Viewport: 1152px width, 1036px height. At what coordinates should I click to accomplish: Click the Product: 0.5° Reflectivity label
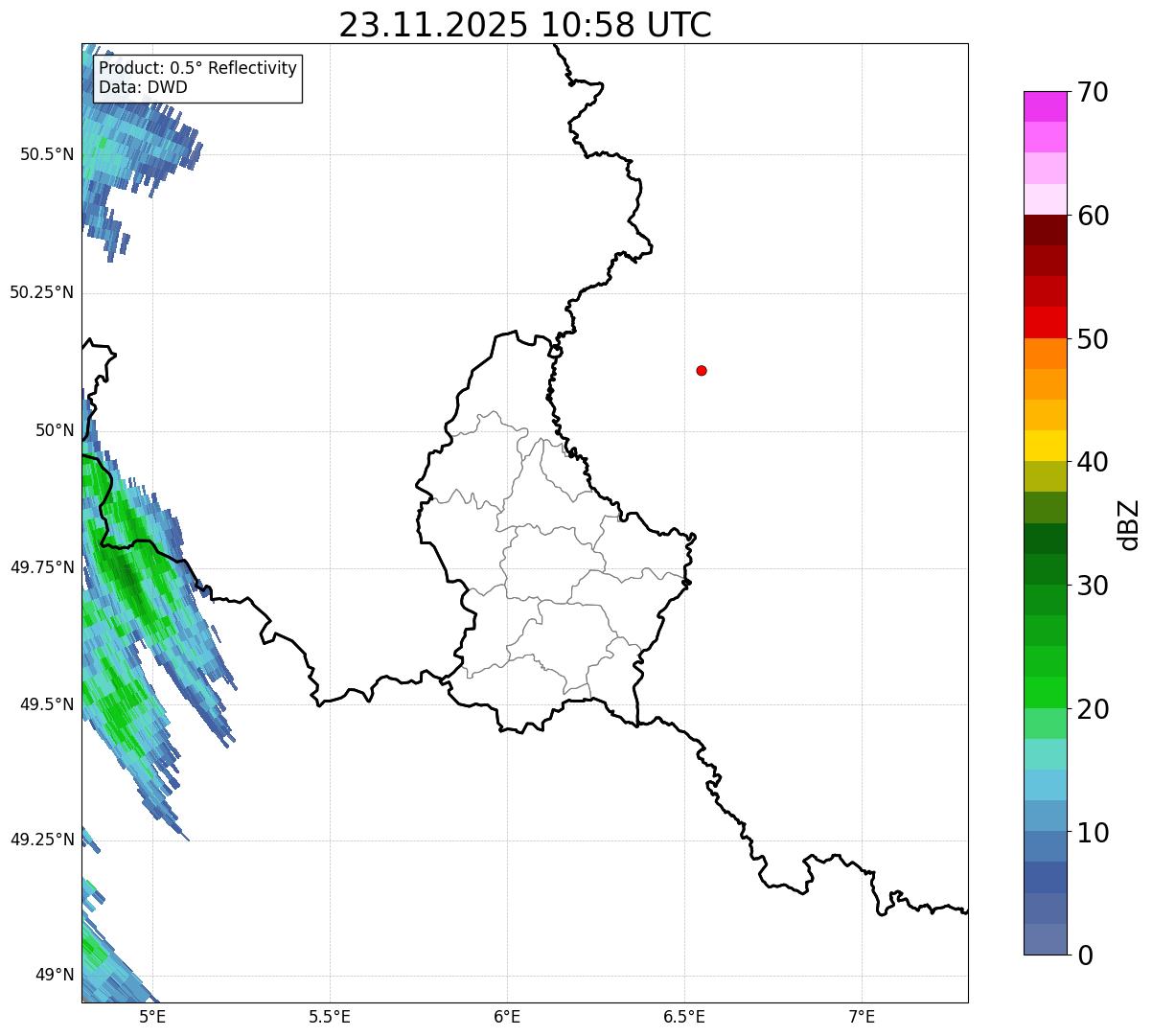pyautogui.click(x=198, y=68)
